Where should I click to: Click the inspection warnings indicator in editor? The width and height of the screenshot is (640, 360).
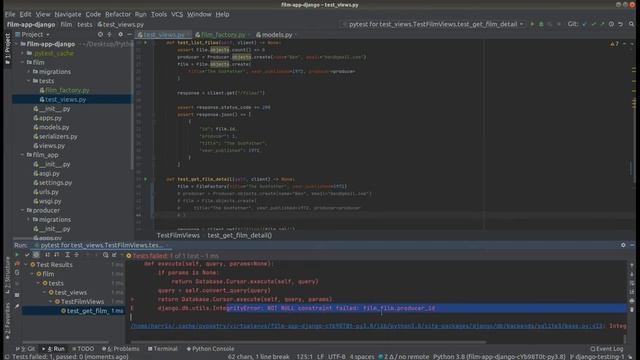(615, 44)
